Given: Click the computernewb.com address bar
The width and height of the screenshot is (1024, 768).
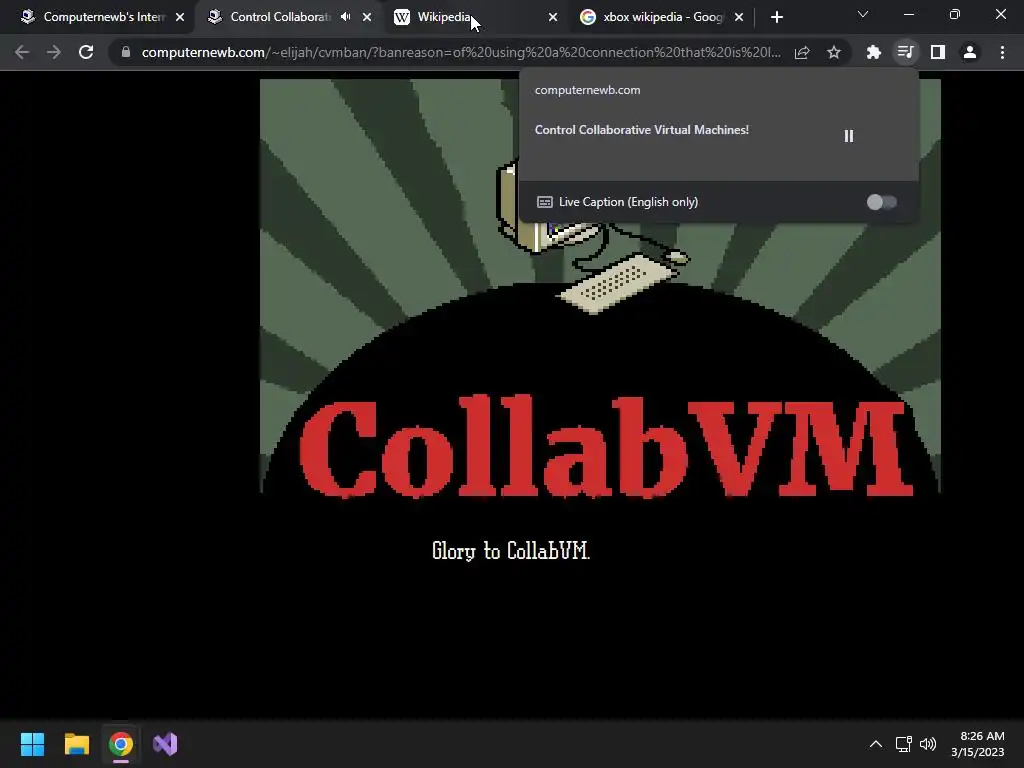Looking at the screenshot, I should pos(460,52).
